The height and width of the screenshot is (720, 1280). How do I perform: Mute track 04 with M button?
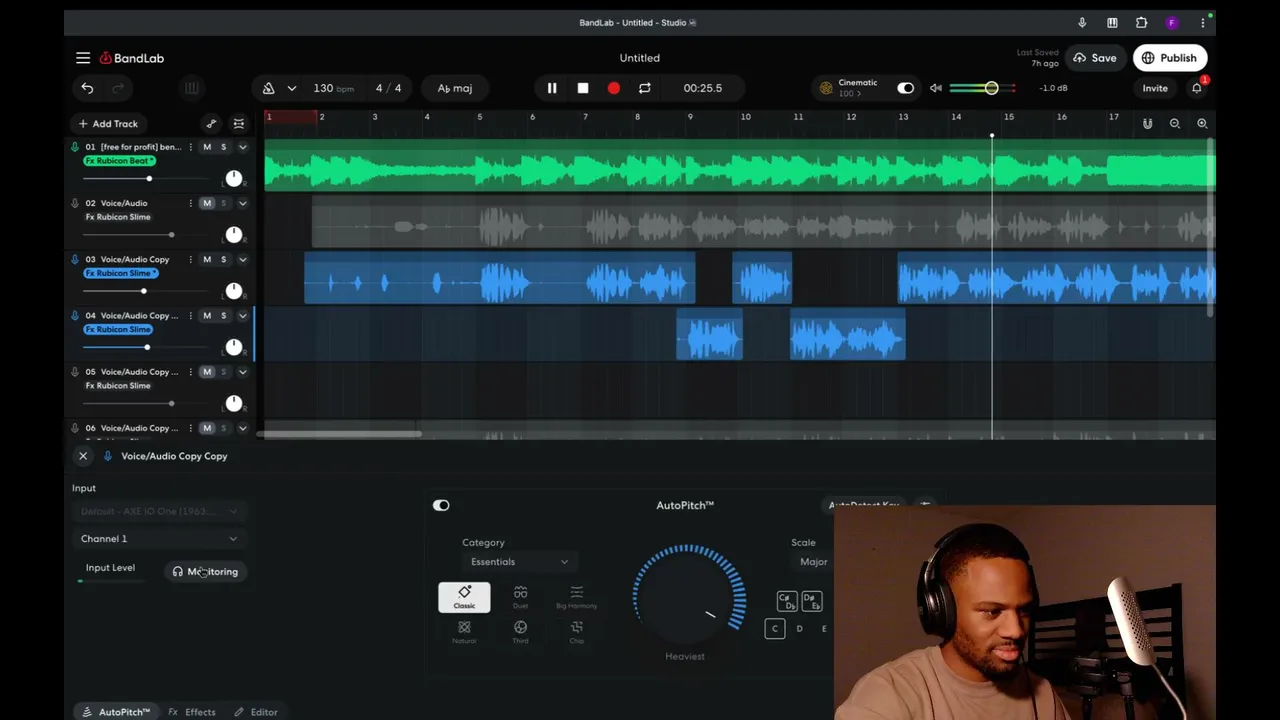coord(207,315)
